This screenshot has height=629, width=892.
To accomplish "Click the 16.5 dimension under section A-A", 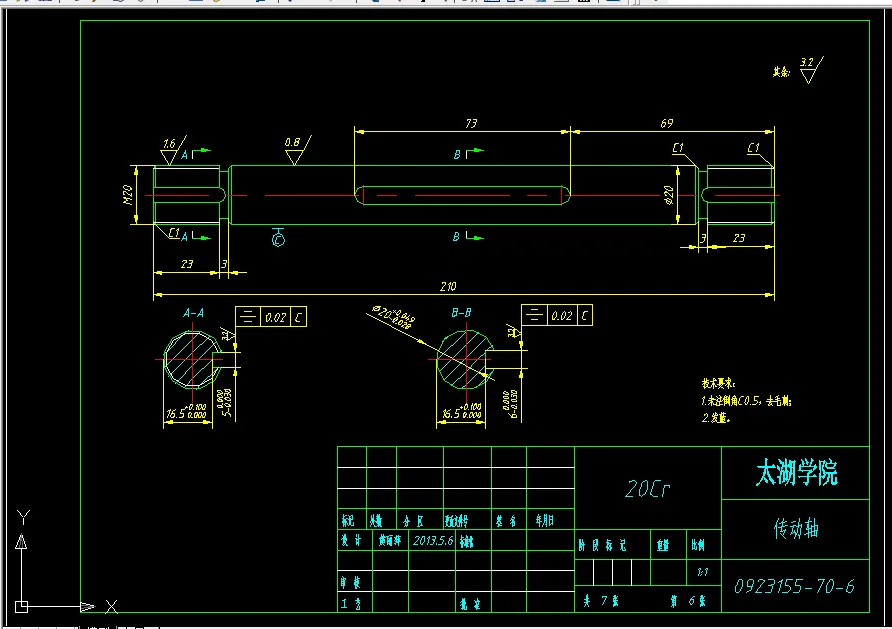I will tap(186, 413).
